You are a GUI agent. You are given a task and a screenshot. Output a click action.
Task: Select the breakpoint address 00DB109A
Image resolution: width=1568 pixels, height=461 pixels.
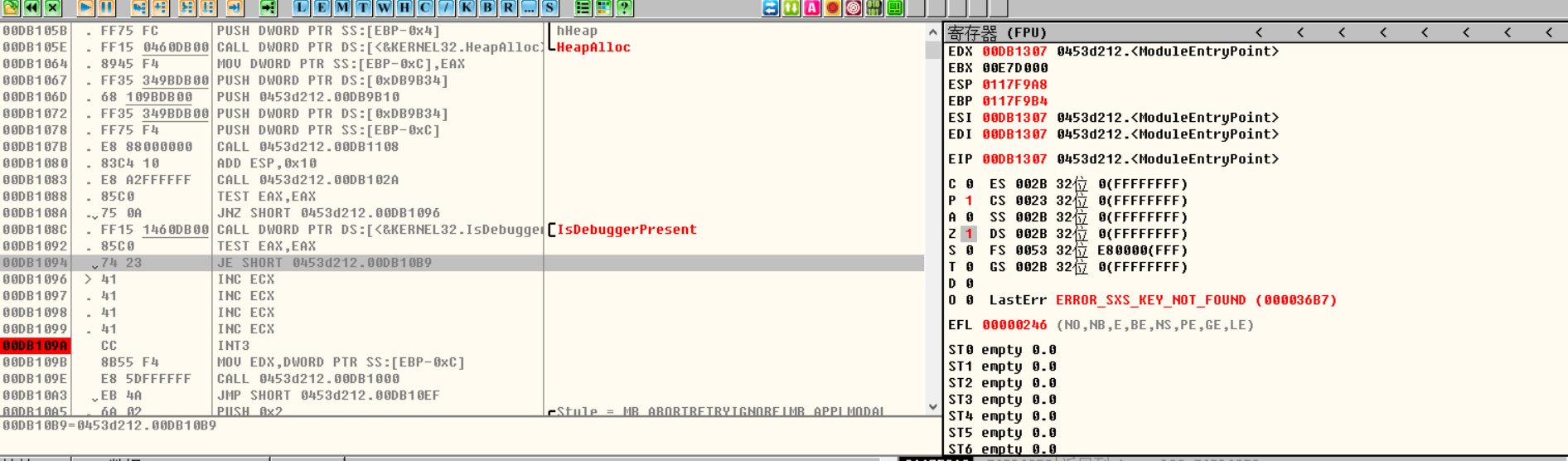tap(35, 346)
